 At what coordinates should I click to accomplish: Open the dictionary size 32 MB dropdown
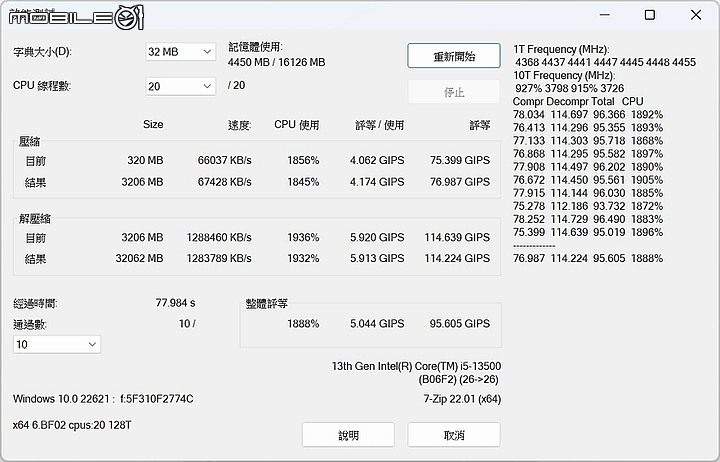(180, 52)
